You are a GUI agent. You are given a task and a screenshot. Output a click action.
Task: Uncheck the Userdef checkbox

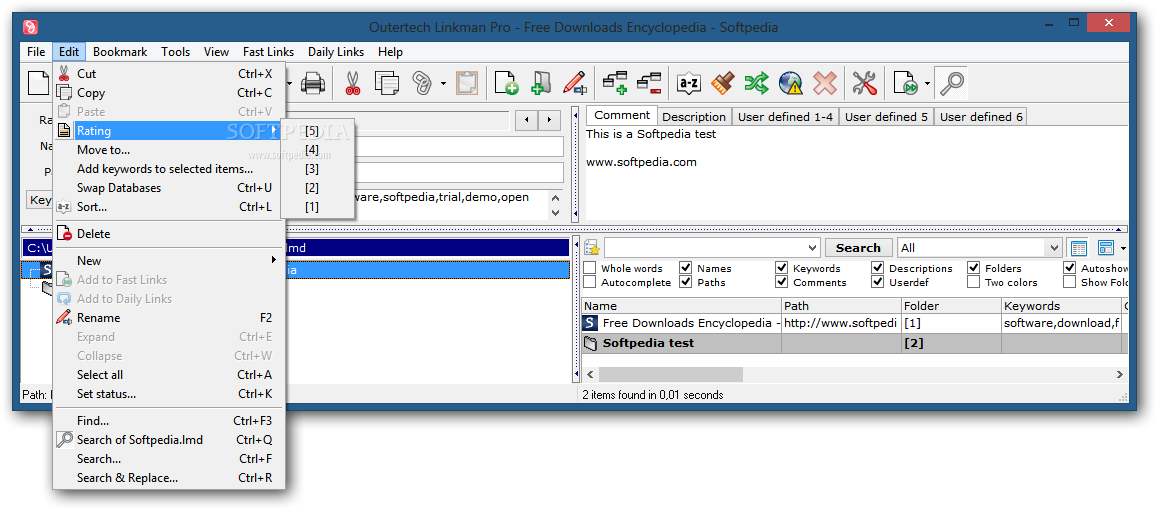coord(877,282)
